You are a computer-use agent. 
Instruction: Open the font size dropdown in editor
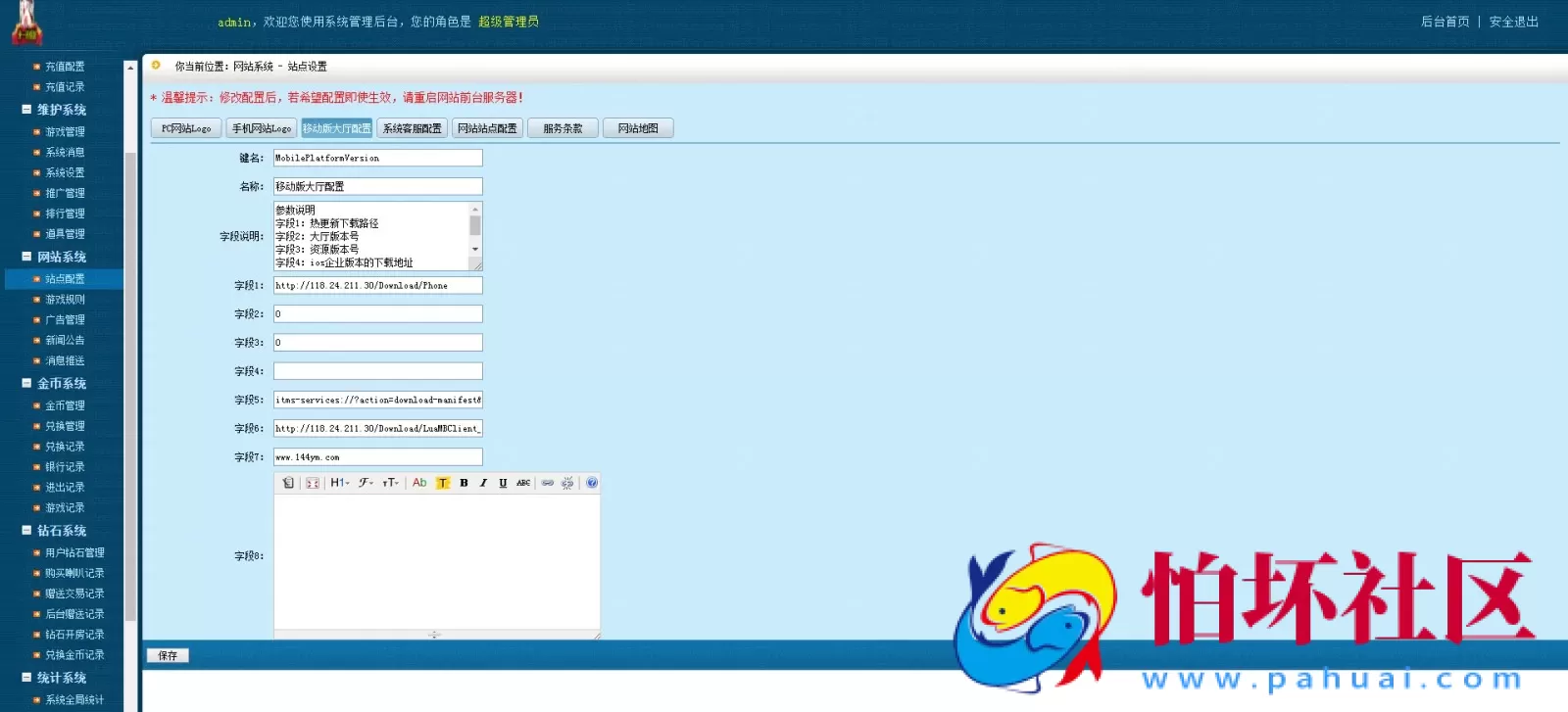[x=390, y=483]
